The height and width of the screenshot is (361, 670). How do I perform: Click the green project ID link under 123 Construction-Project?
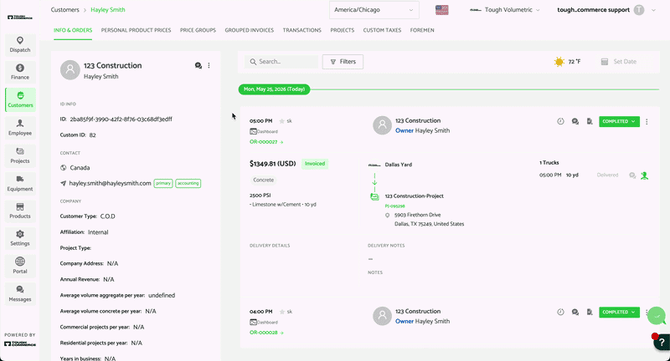pos(395,206)
